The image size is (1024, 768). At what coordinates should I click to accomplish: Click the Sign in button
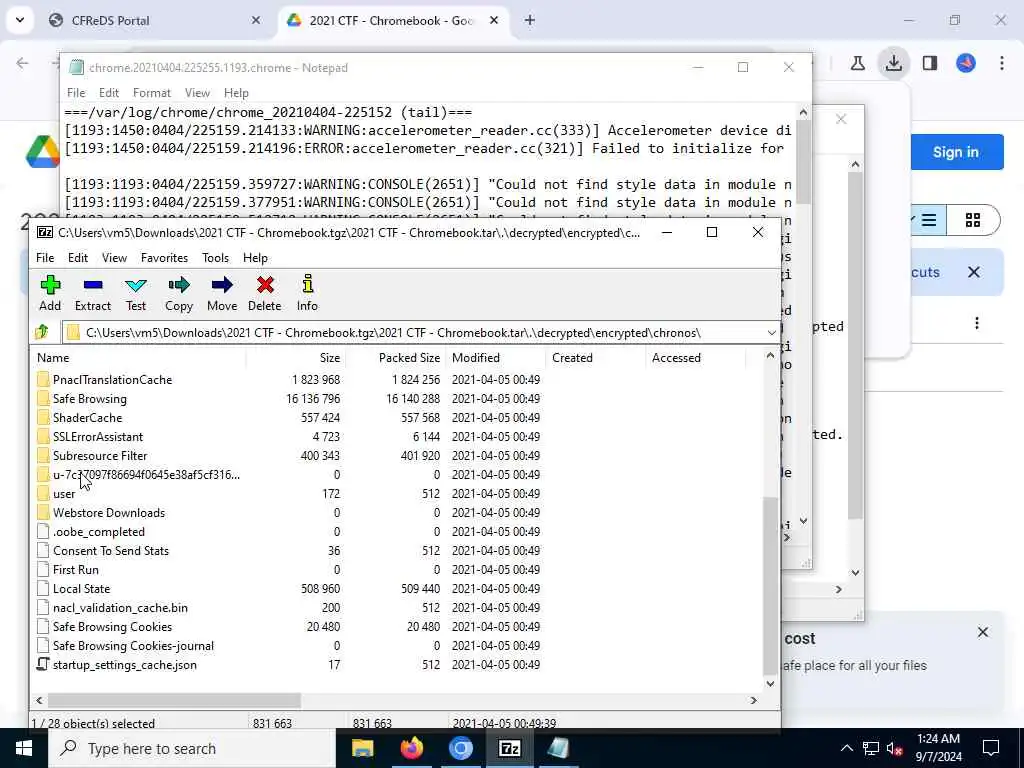tap(956, 152)
